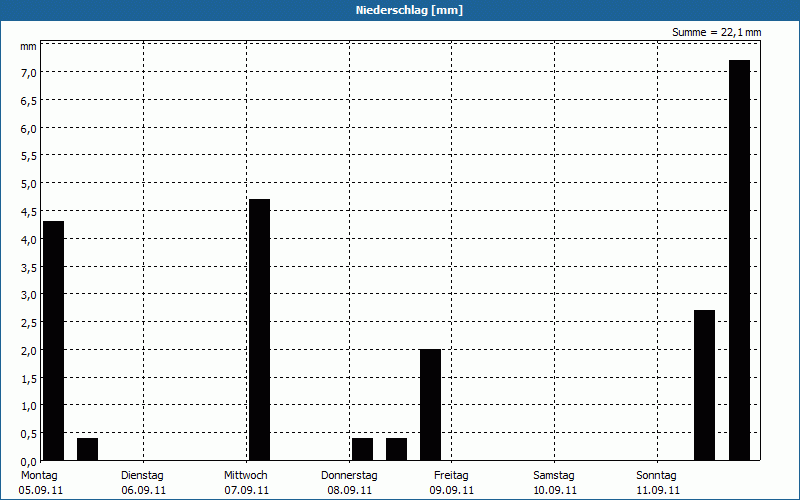Click the 2,0 mm bar before Freitag
This screenshot has width=800, height=500.
431,405
